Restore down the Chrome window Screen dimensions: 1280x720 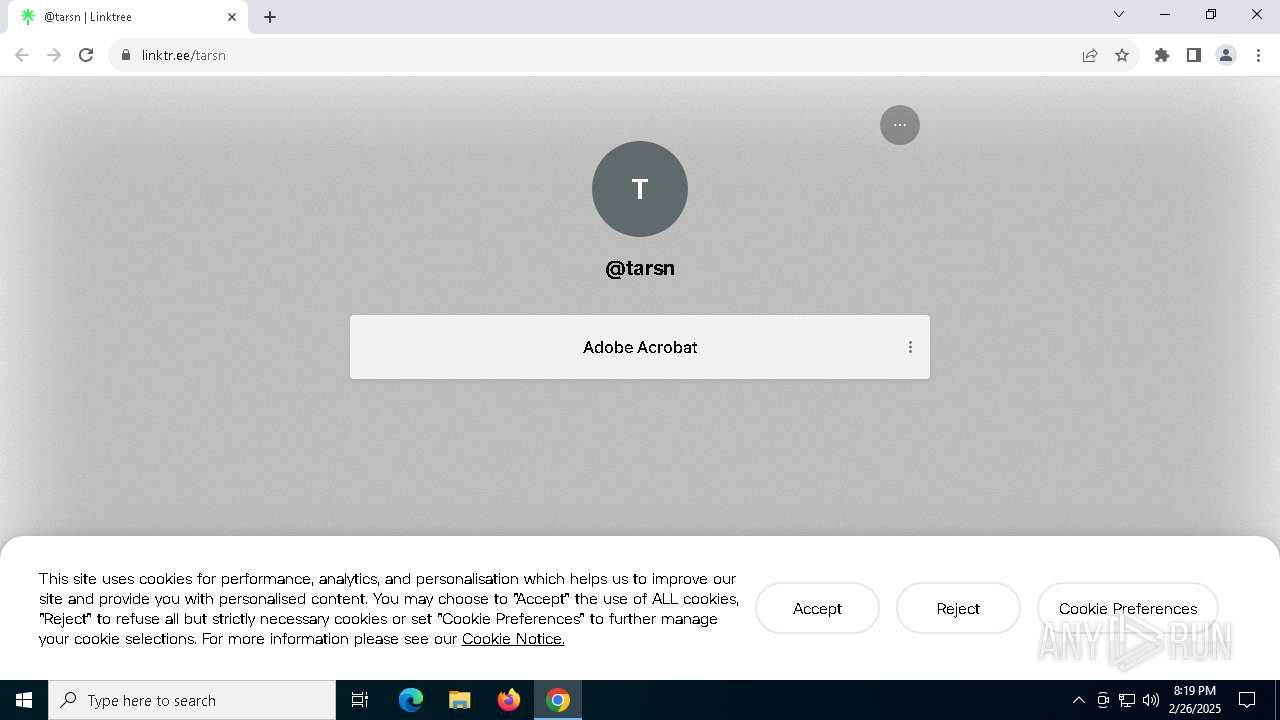point(1211,14)
